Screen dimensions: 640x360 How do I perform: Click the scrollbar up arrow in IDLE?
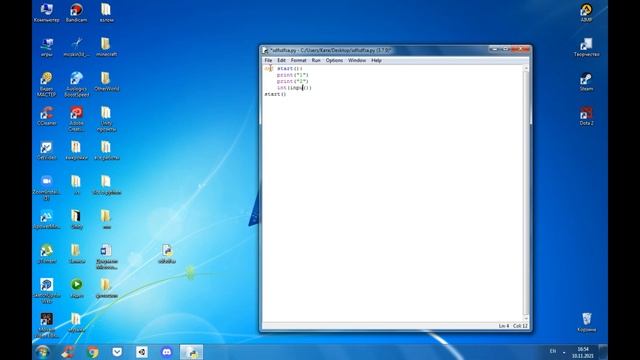click(526, 69)
